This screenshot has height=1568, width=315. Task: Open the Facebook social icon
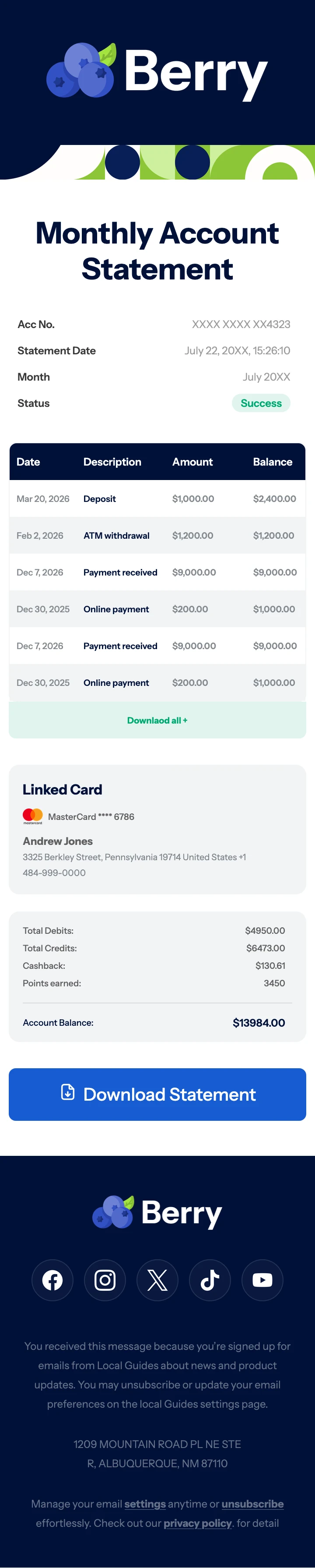52,1280
